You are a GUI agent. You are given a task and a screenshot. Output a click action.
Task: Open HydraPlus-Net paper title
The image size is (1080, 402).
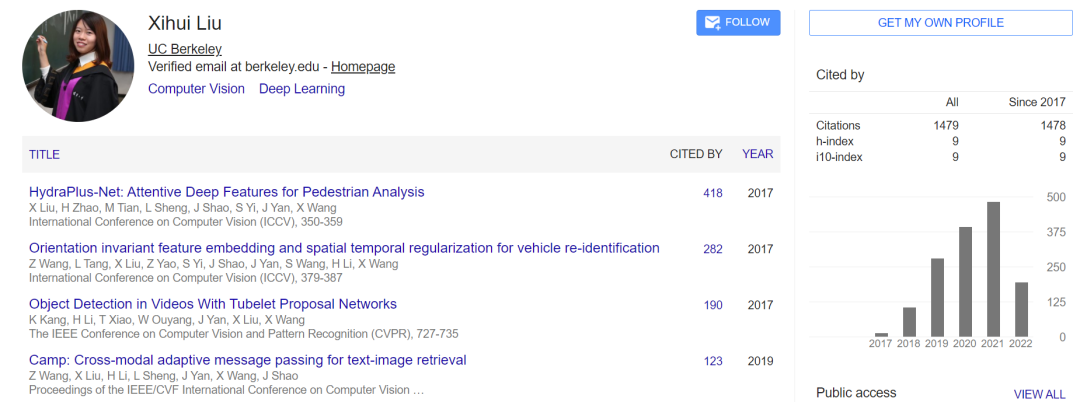(x=227, y=192)
